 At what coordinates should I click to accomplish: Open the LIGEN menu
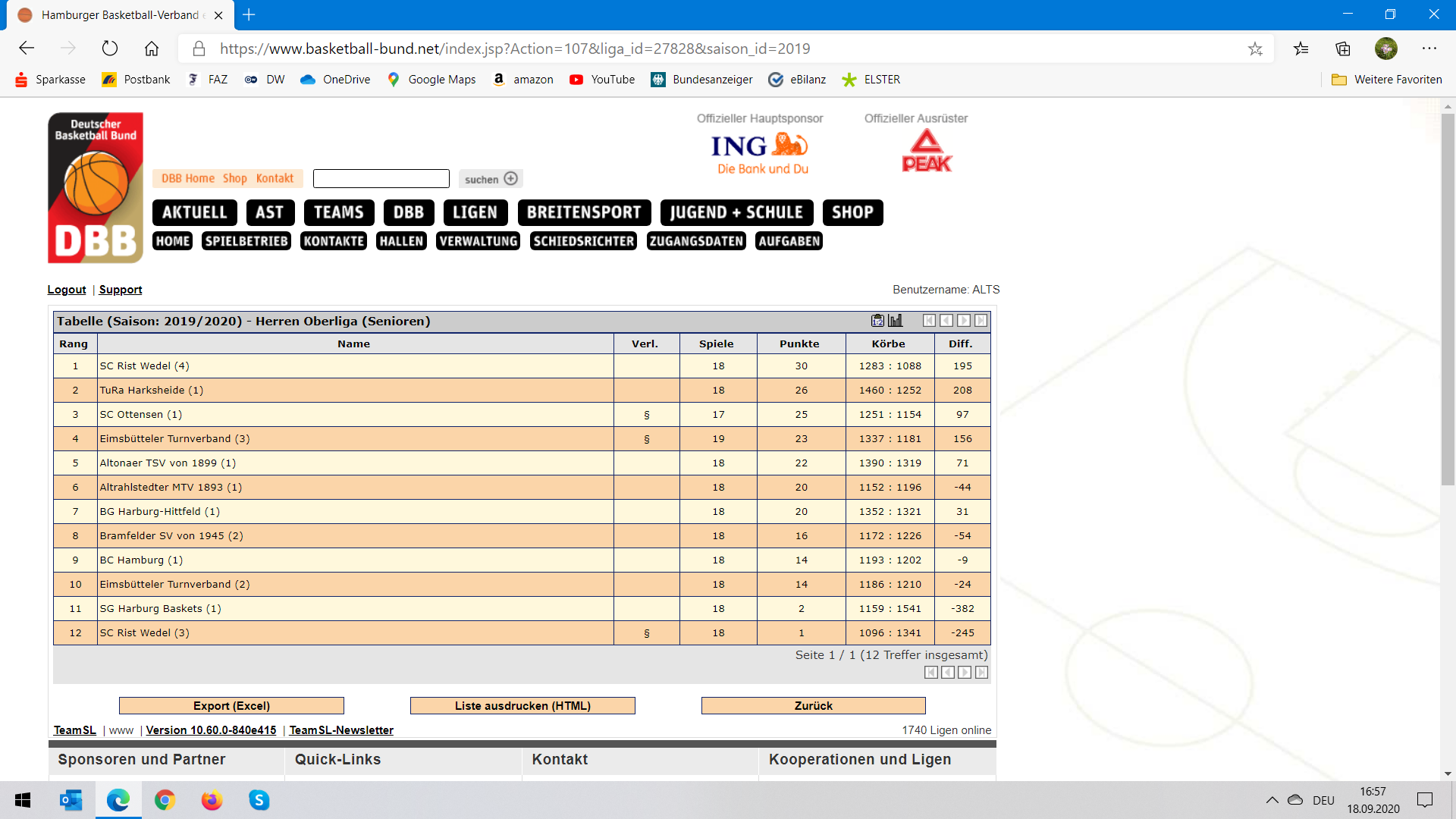[x=475, y=212]
